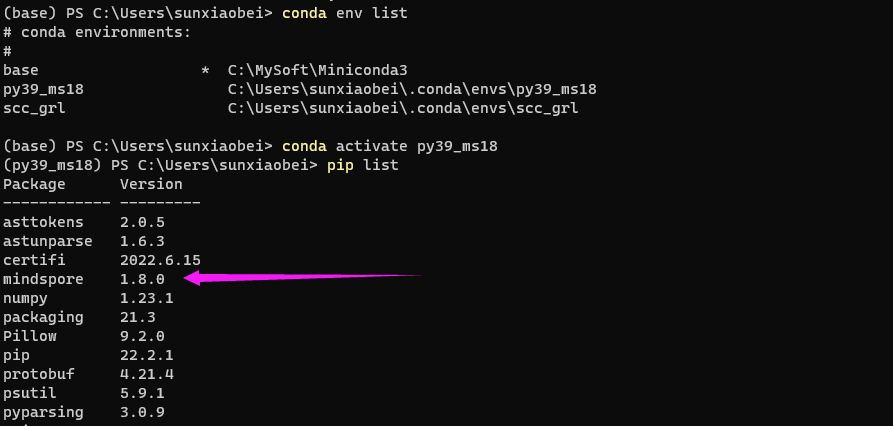
Task: Click the scc_grl environment folder path
Action: tap(402, 108)
